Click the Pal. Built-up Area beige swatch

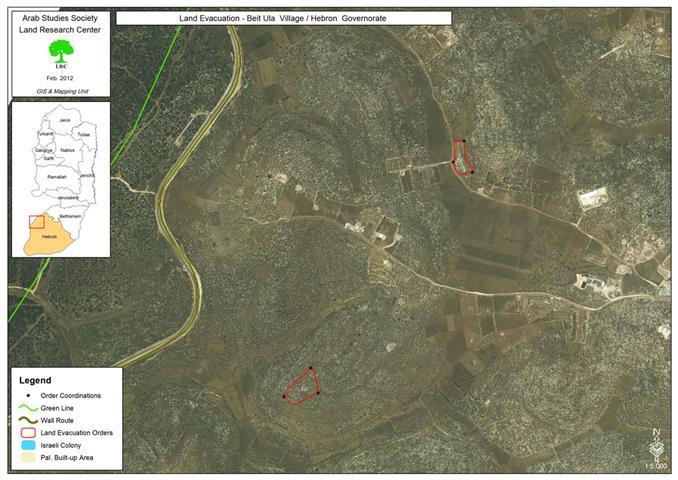[x=28, y=458]
